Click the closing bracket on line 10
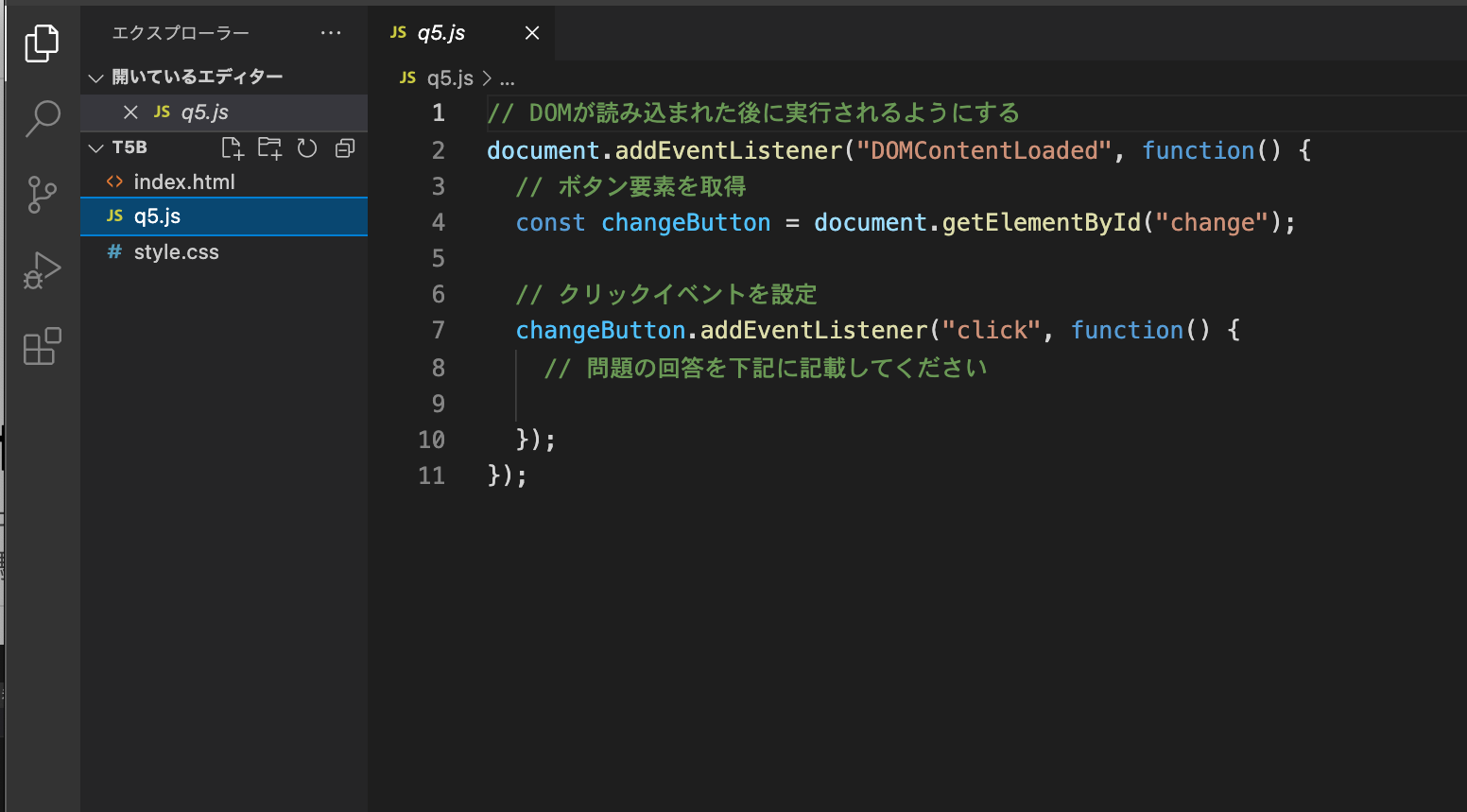Viewport: 1467px width, 812px height. click(536, 440)
